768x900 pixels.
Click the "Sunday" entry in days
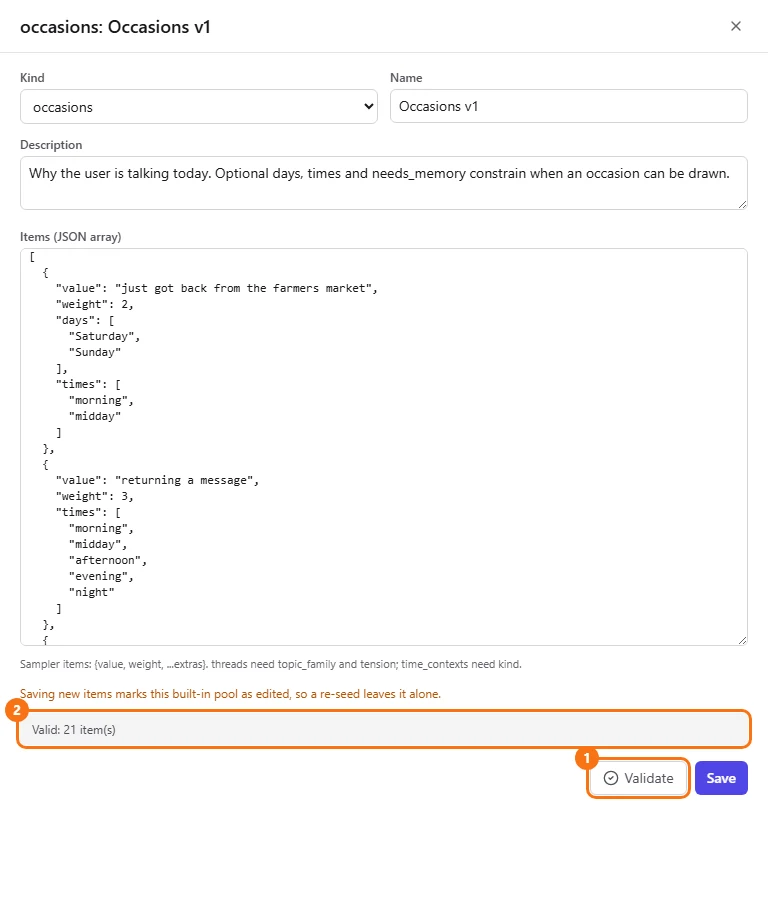(95, 352)
